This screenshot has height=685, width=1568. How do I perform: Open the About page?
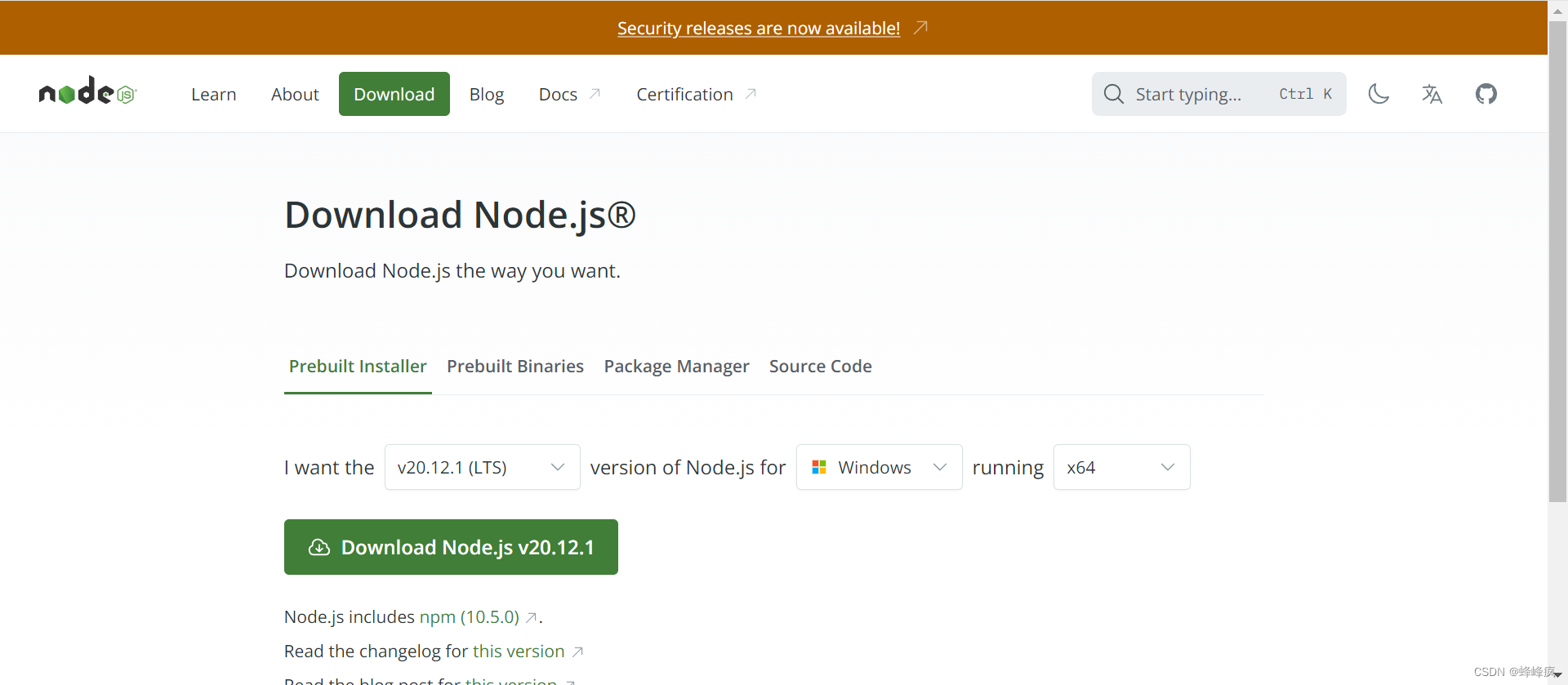[295, 94]
